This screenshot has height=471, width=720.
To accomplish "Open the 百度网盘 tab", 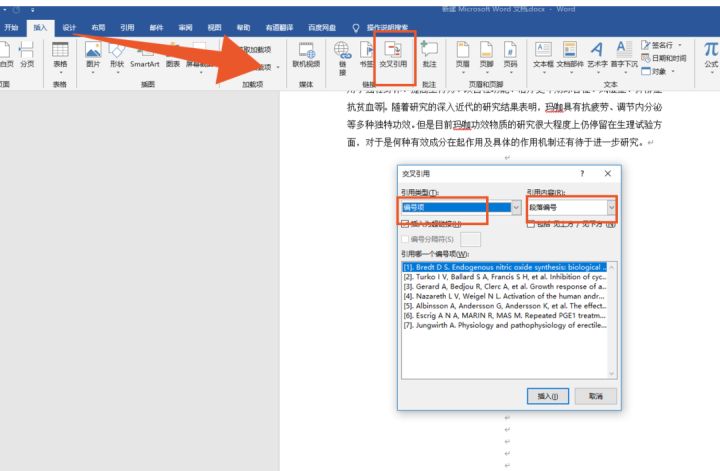I will 322,28.
